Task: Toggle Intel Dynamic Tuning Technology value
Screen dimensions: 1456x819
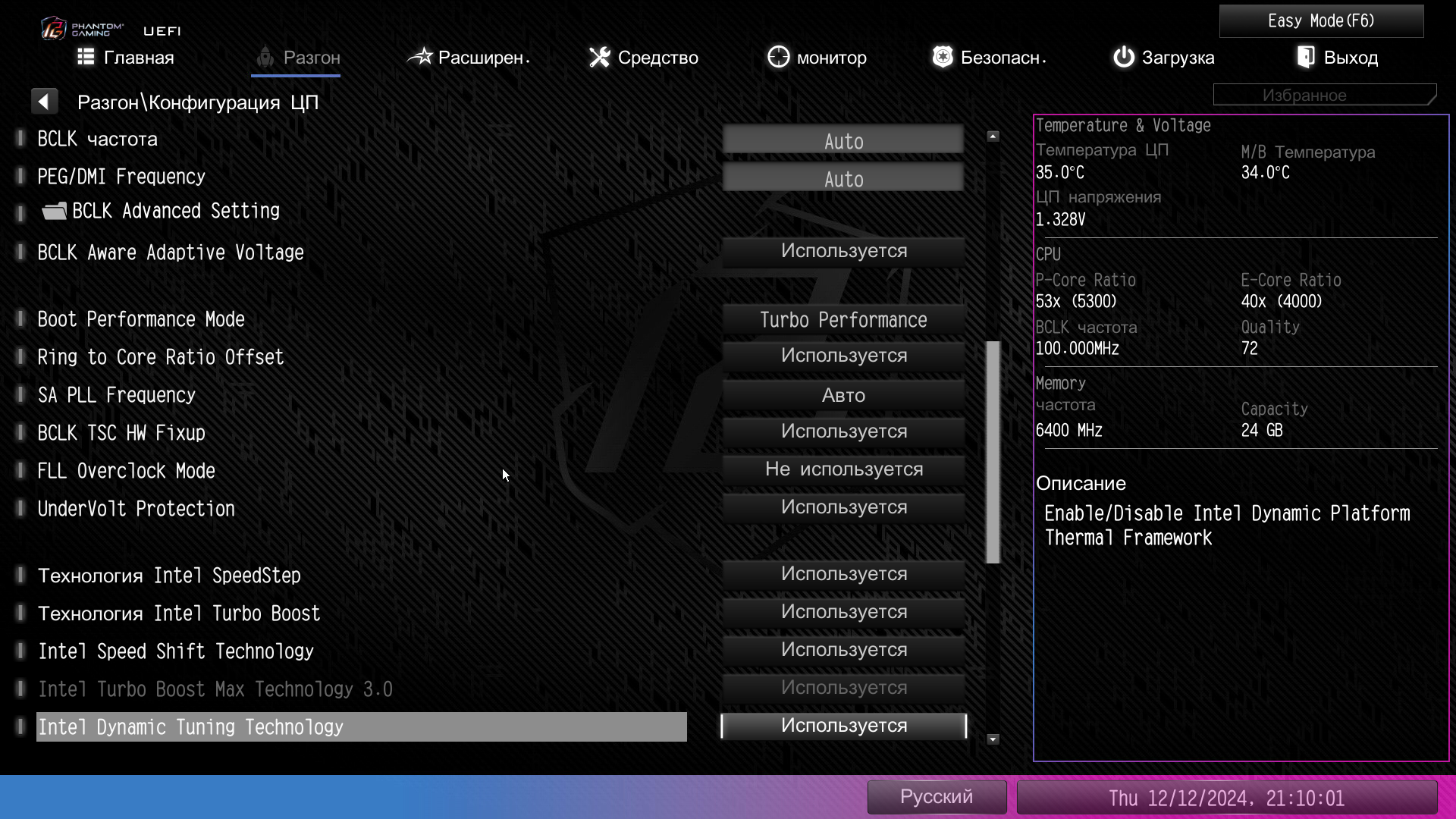Action: pos(843,726)
